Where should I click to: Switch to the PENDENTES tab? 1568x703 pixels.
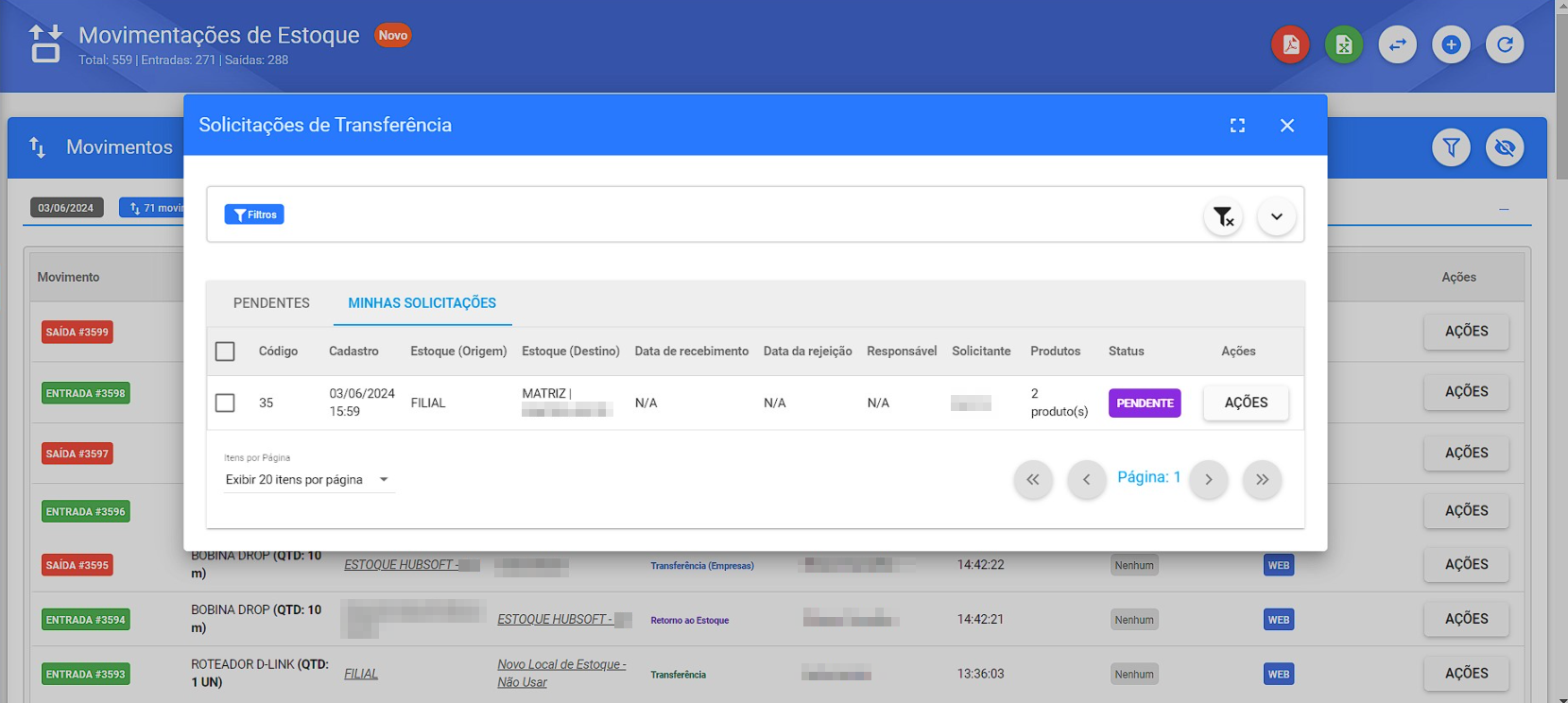271,303
